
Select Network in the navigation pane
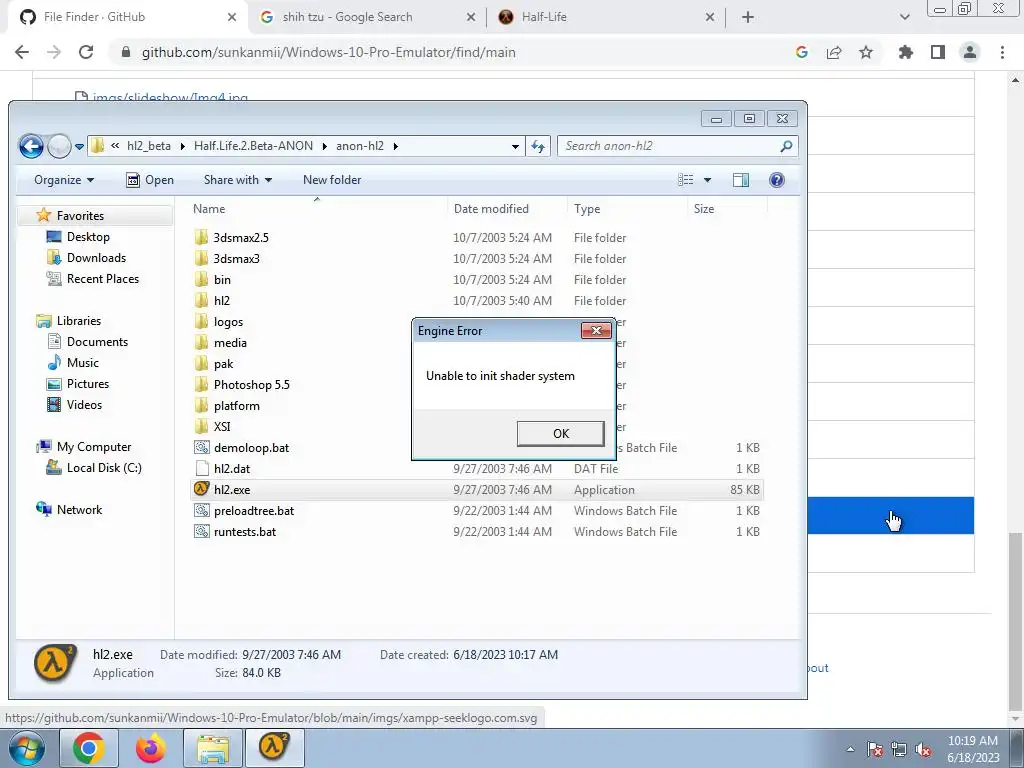click(x=79, y=509)
